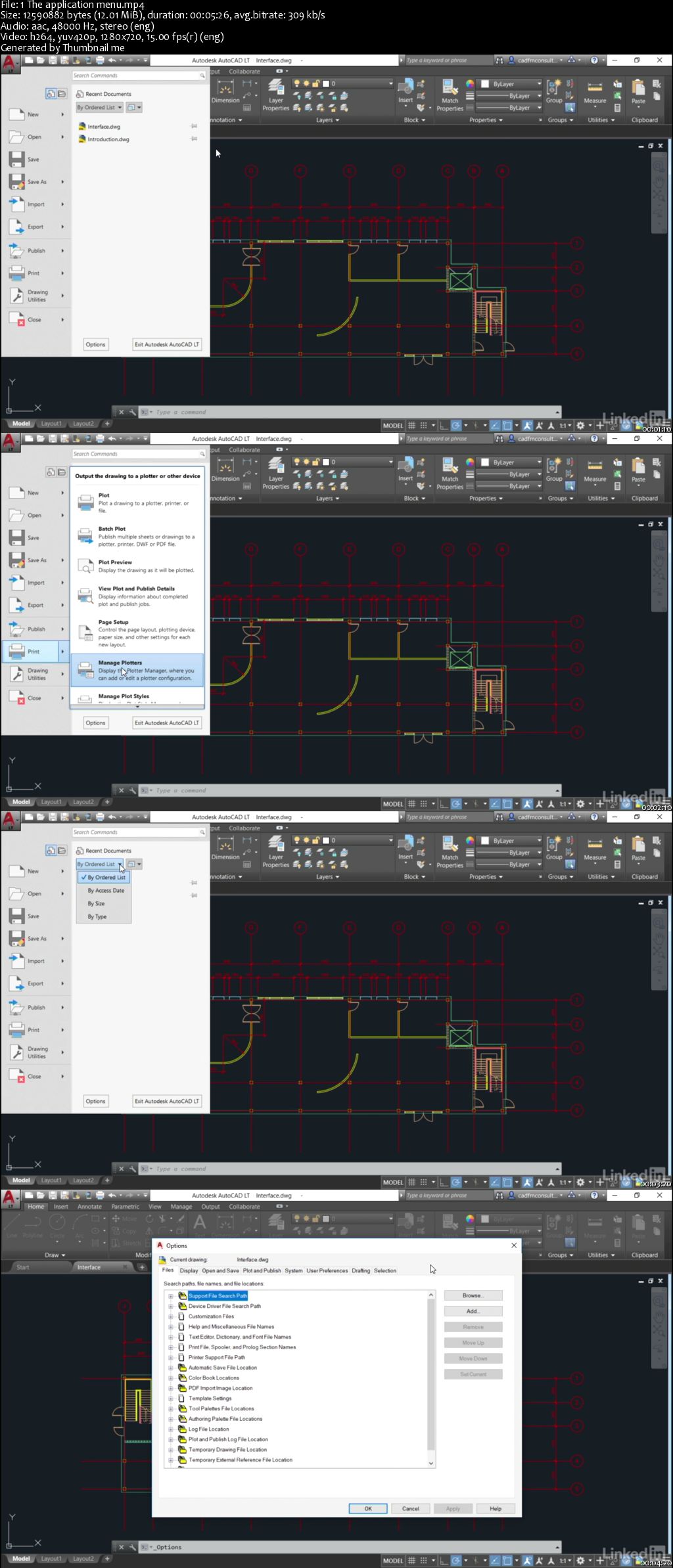Open the Parametric ribbon tab

[x=125, y=1206]
